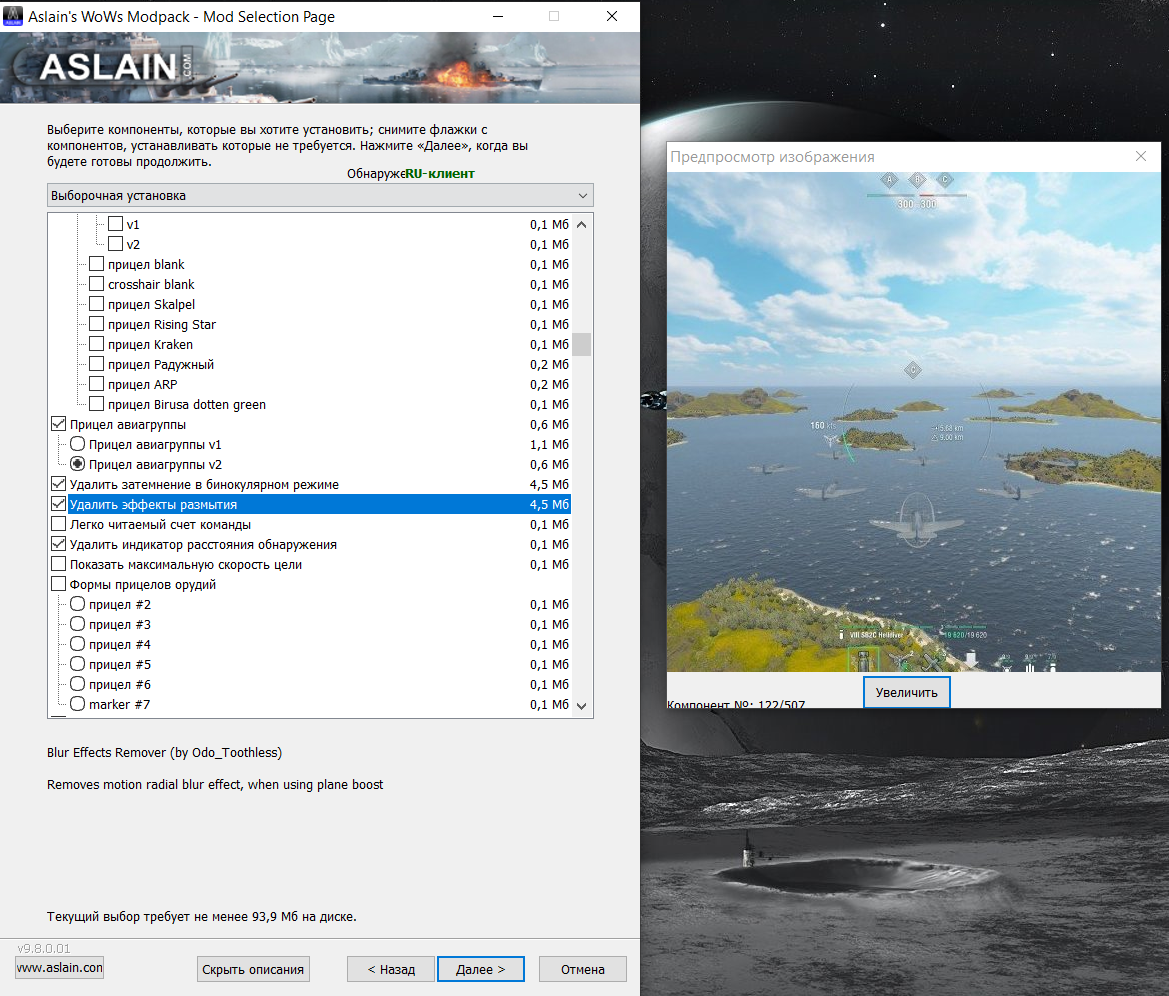Open the www.aslain.com link

(60, 968)
